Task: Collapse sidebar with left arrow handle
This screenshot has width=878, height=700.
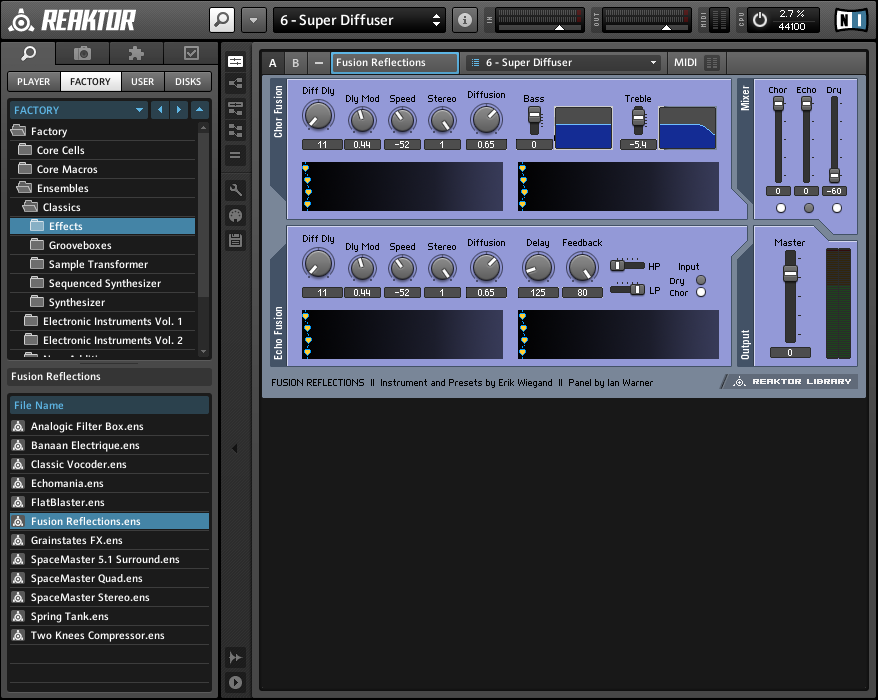Action: (x=235, y=448)
